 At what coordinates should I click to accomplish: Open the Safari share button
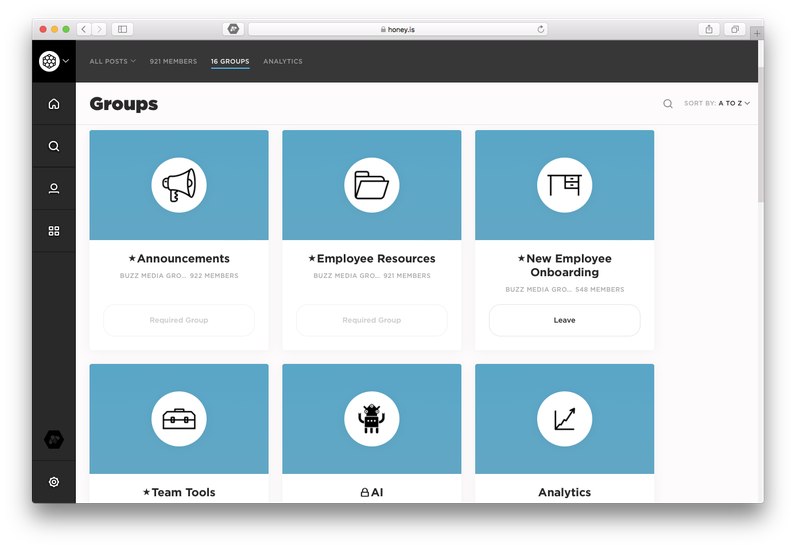click(x=709, y=29)
